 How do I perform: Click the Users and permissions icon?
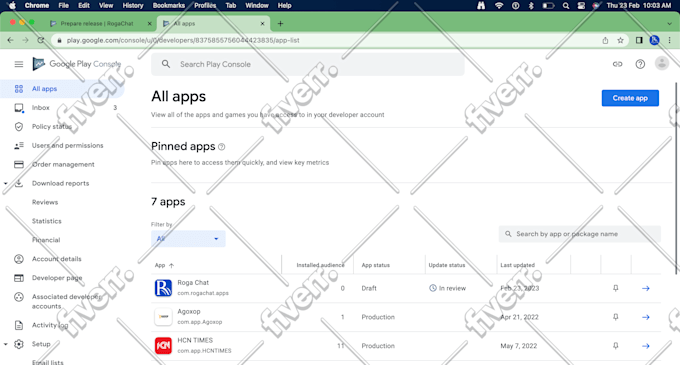point(19,146)
